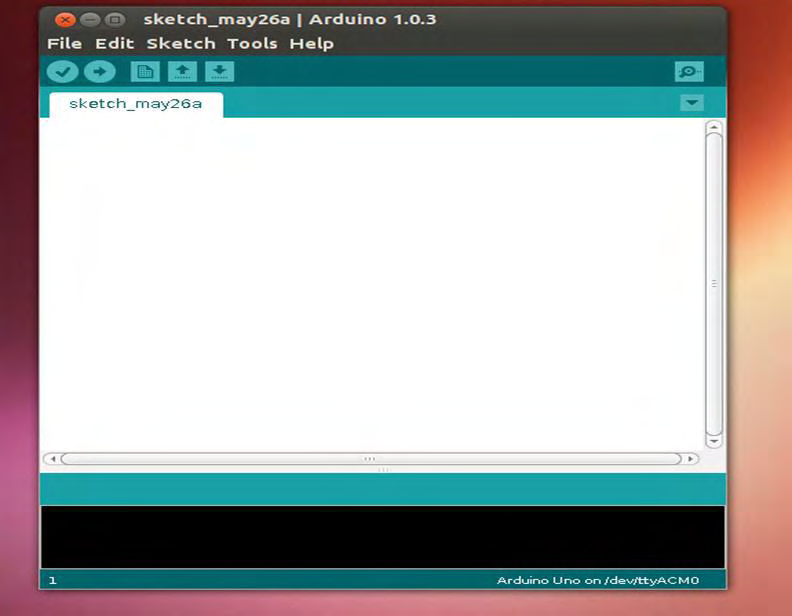The height and width of the screenshot is (616, 792).
Task: Click the horizontal scrollbar thumb
Action: [371, 459]
